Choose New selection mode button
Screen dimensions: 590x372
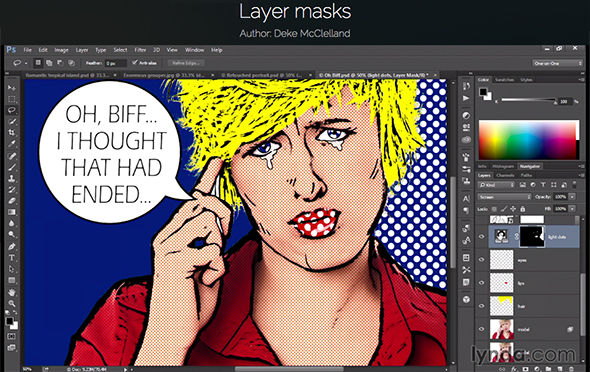[x=38, y=63]
